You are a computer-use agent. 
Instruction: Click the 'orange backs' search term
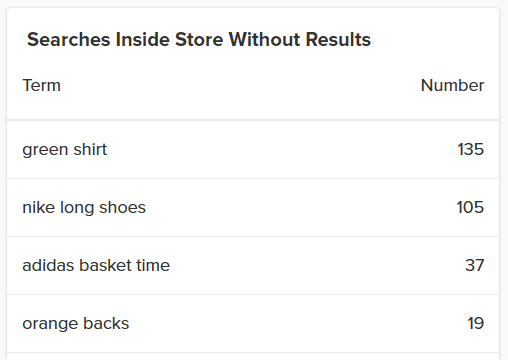[x=76, y=323]
